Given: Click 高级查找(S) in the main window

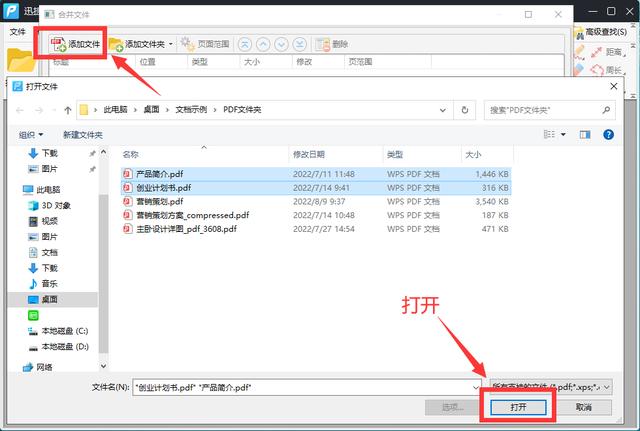Looking at the screenshot, I should pyautogui.click(x=601, y=32).
